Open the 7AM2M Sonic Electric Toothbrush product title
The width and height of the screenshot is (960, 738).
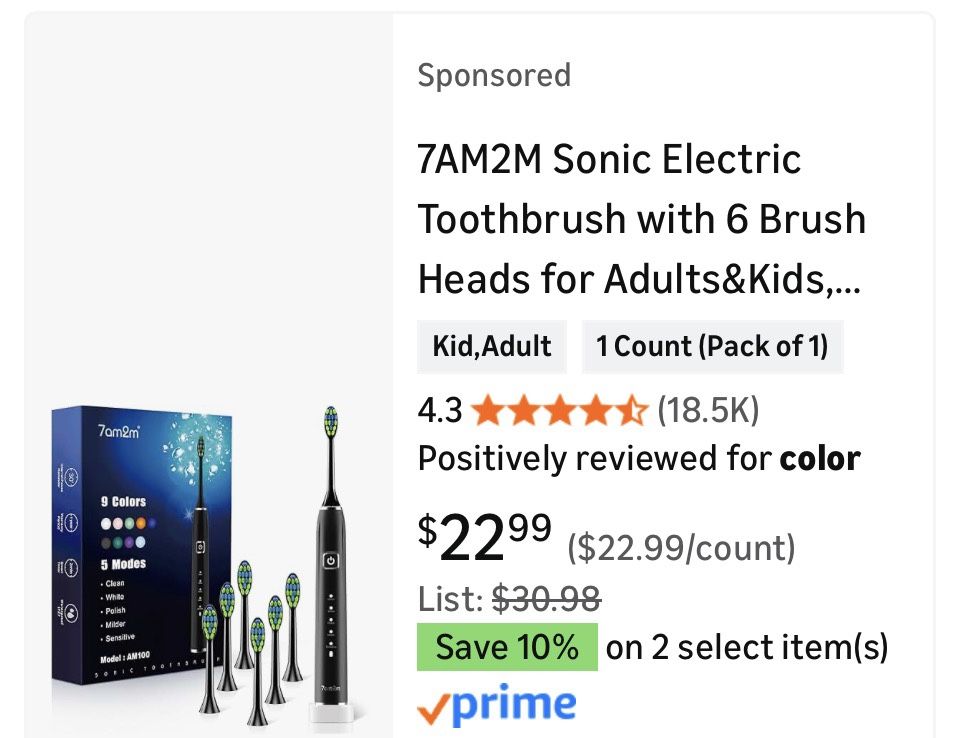[640, 219]
